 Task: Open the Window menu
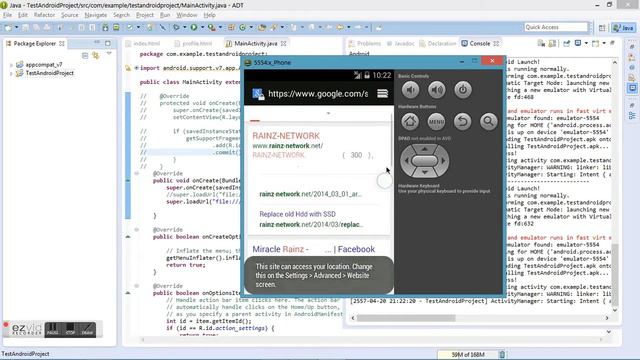(187, 15)
